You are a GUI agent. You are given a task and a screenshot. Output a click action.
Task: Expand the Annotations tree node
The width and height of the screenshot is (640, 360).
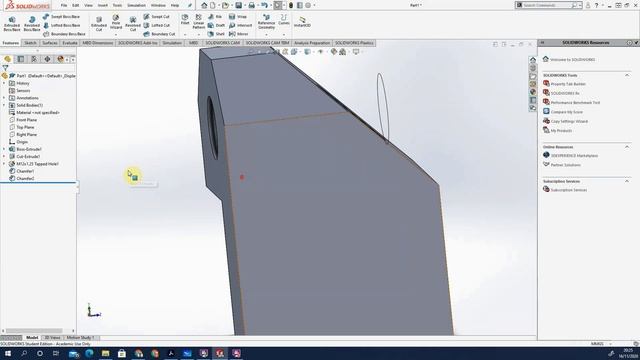pos(4,98)
